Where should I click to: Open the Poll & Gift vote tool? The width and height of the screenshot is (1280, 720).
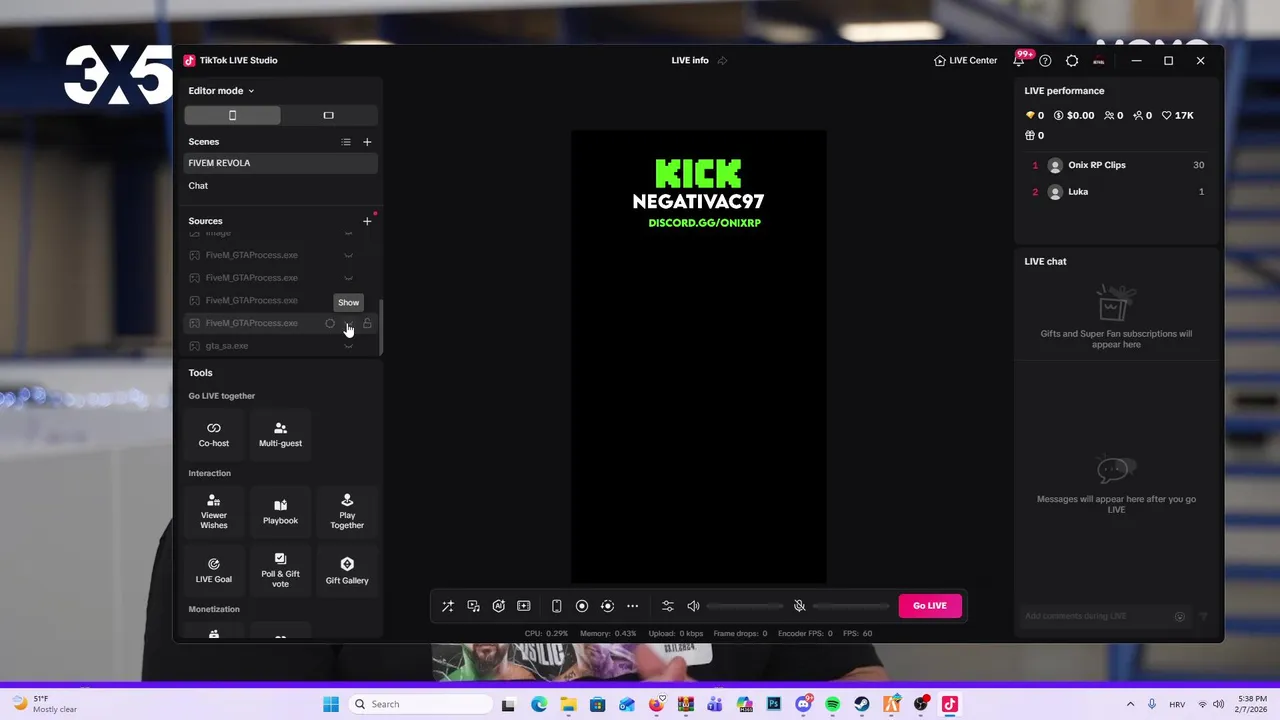[280, 570]
